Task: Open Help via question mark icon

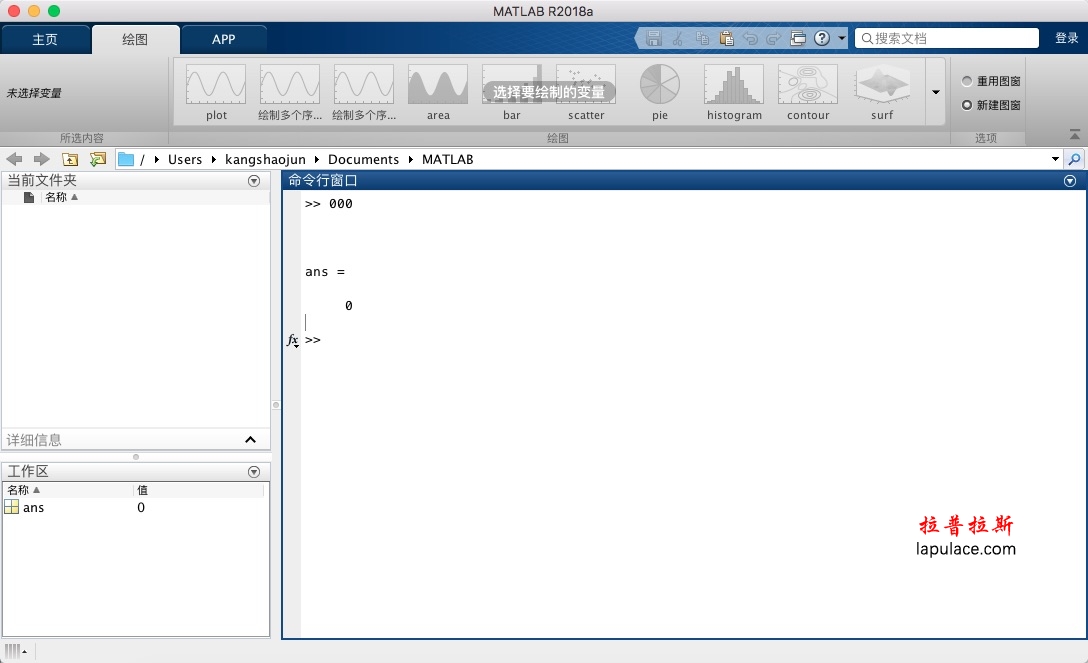Action: 822,38
